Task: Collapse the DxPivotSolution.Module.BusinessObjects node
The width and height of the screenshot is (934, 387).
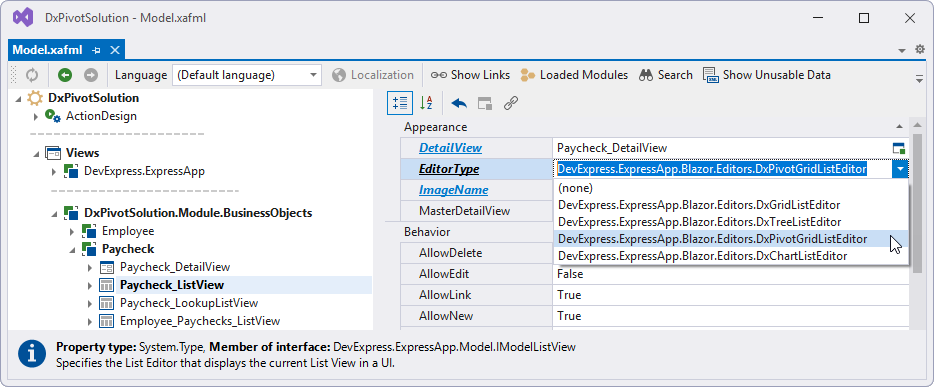Action: click(x=55, y=213)
